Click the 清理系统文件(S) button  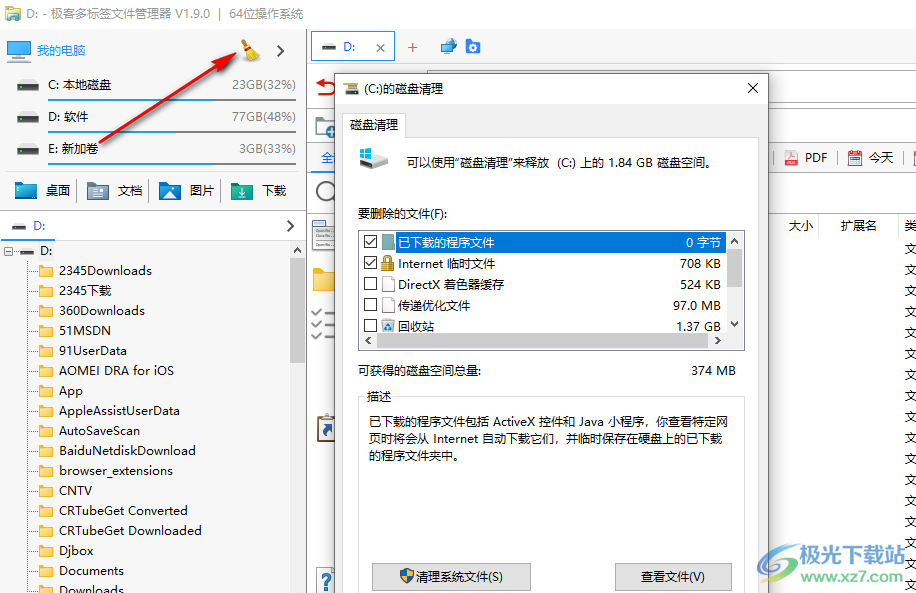[451, 577]
